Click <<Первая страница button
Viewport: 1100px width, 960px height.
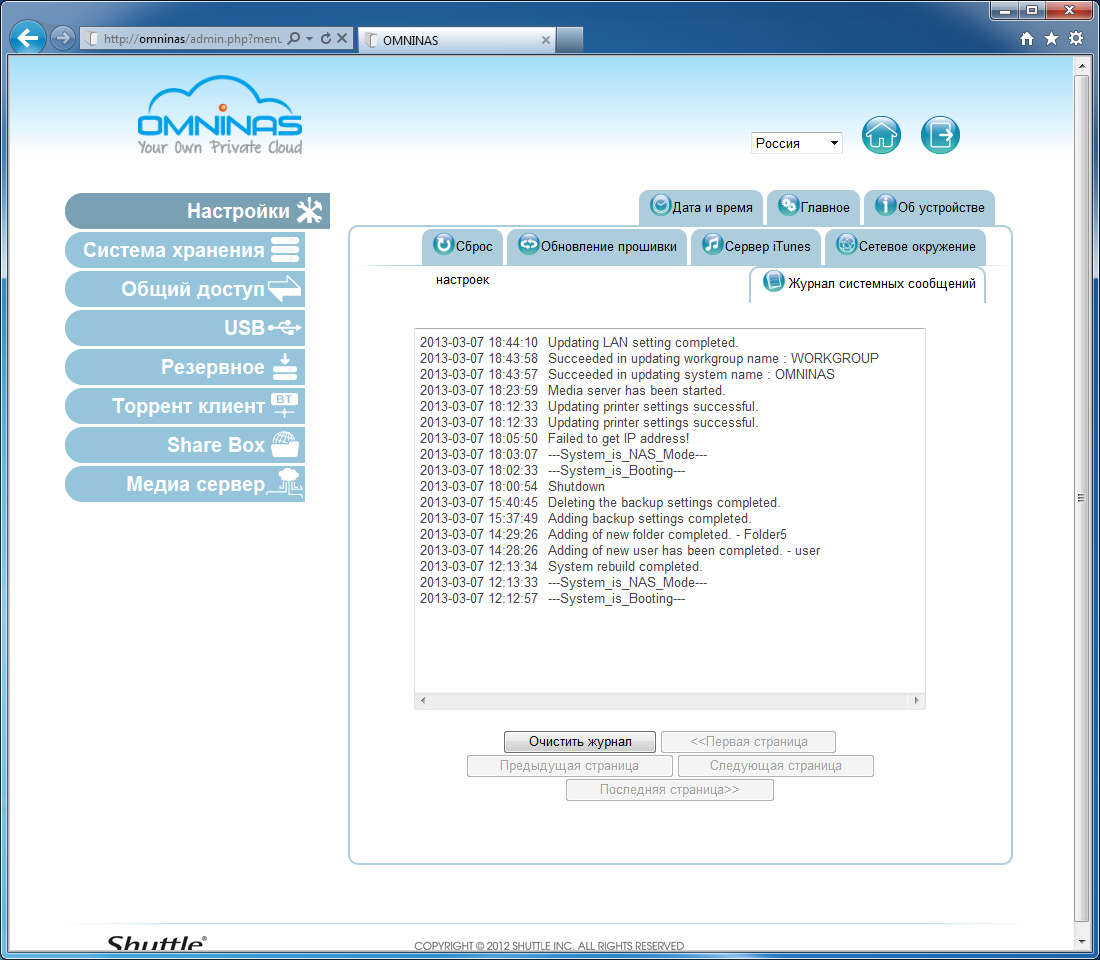click(749, 742)
